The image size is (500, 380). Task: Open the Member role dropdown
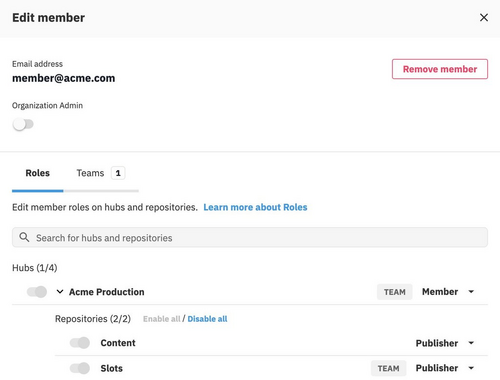coord(448,292)
